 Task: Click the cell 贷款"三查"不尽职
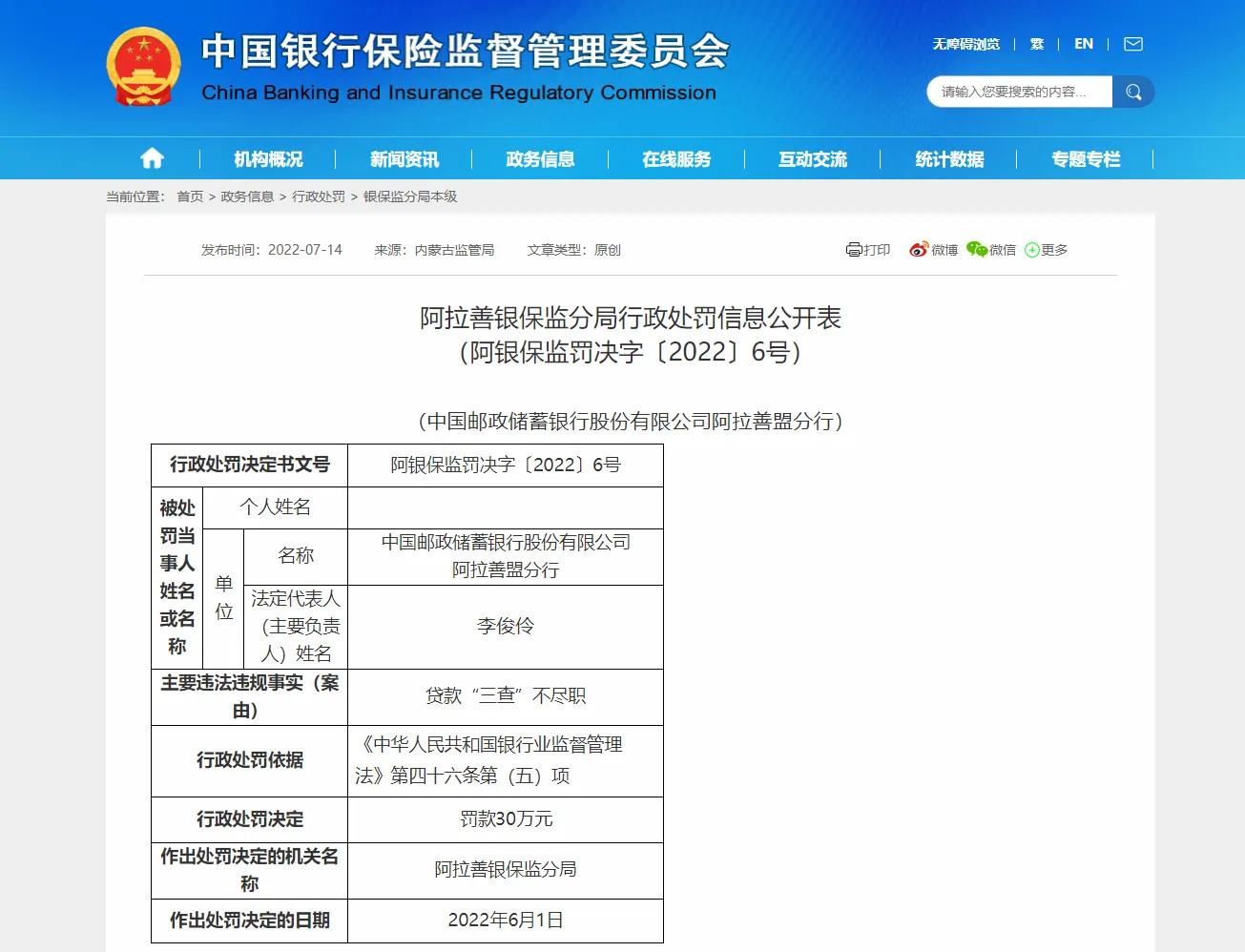506,696
